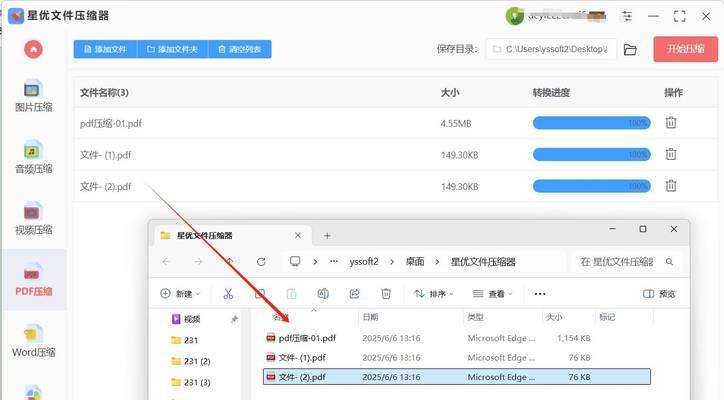This screenshot has height=400, width=724.
Task: Open Explorer see-more ellipsis menu
Action: click(x=540, y=294)
